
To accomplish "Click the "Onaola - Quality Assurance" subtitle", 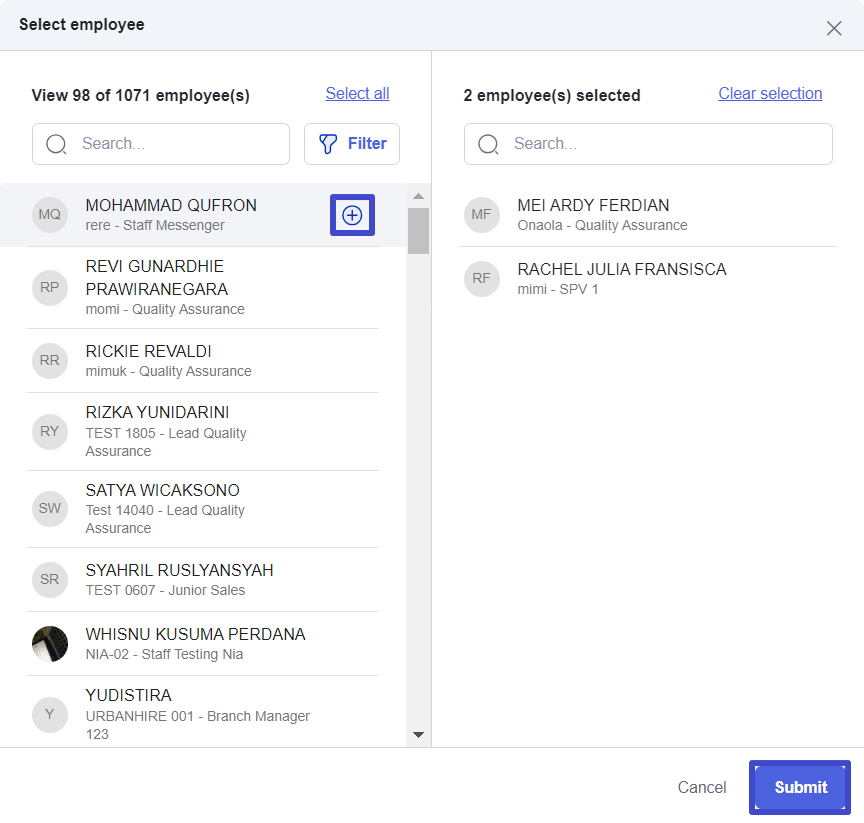I will (602, 225).
